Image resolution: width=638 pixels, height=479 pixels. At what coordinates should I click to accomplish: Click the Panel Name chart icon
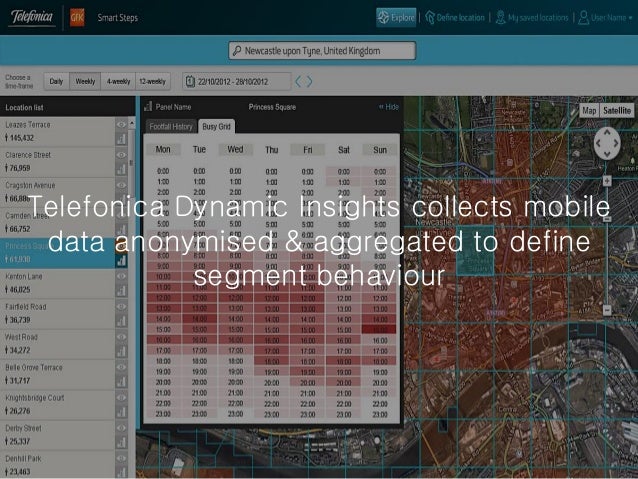(x=148, y=107)
